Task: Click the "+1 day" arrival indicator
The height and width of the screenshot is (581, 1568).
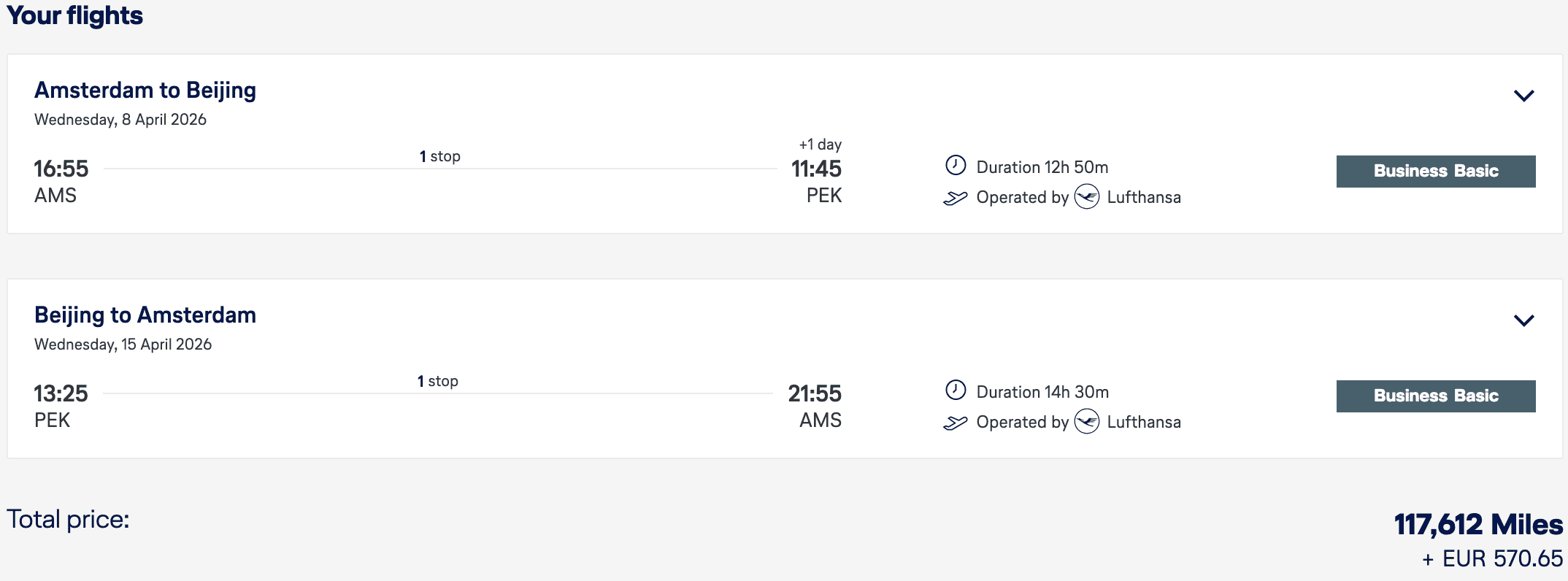Action: coord(820,145)
